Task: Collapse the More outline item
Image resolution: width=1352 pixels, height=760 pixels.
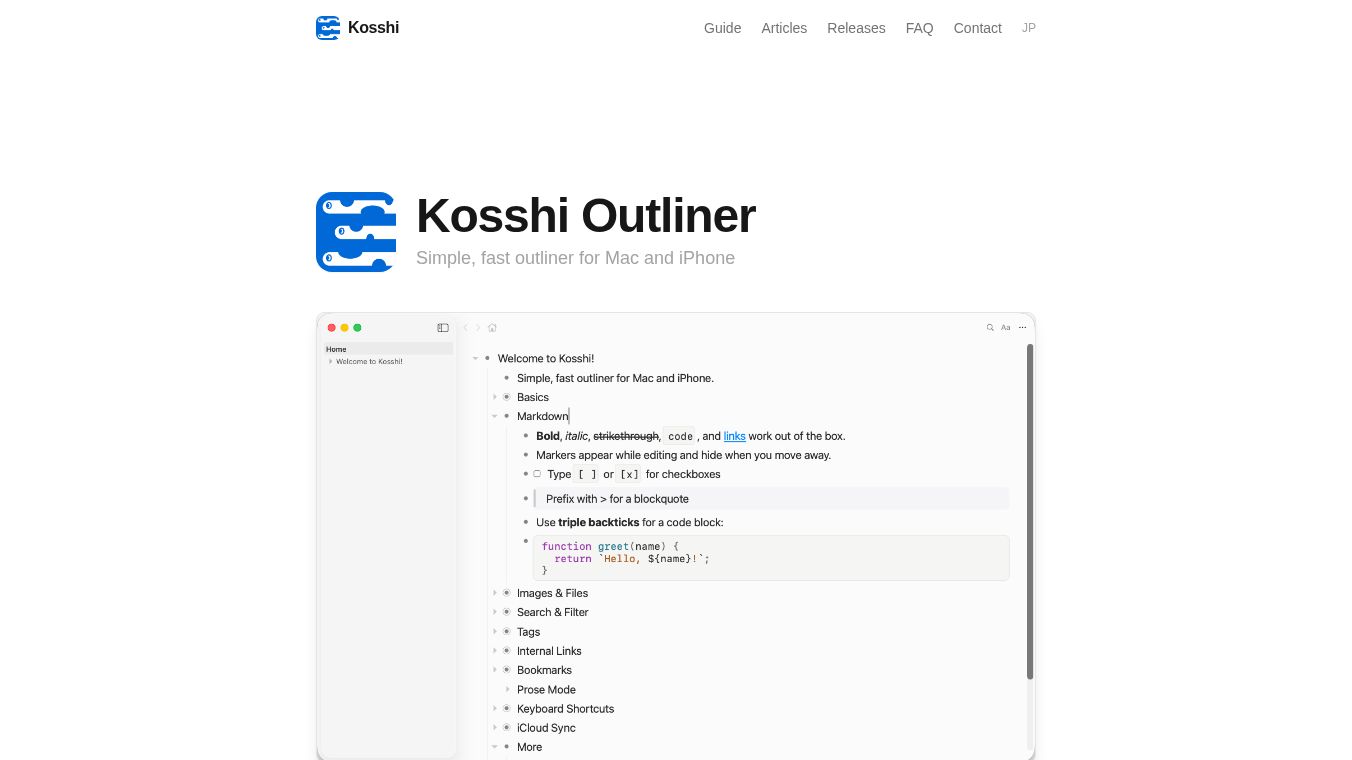Action: [494, 747]
